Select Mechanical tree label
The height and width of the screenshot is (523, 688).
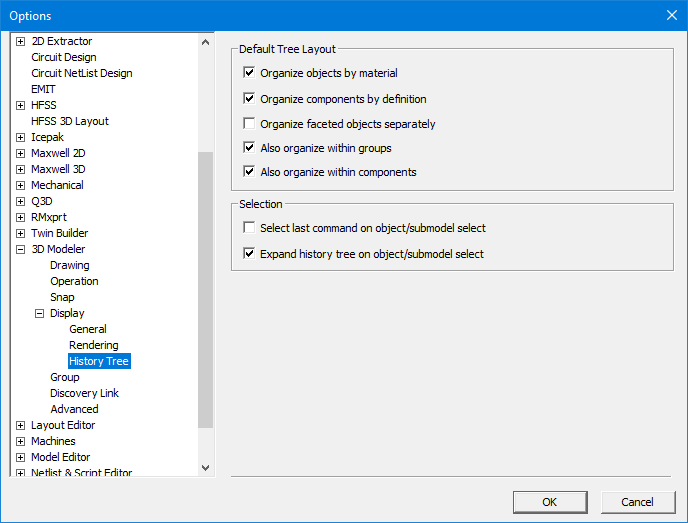point(57,185)
